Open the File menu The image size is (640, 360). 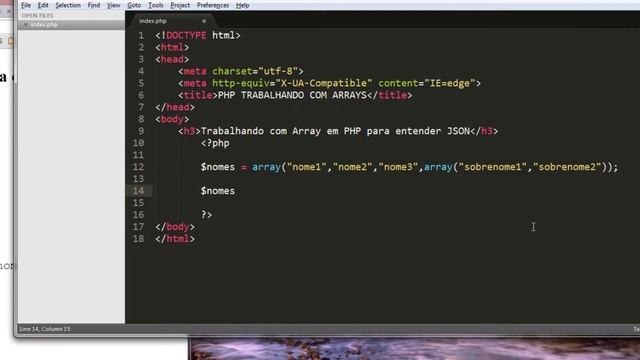[x=26, y=5]
